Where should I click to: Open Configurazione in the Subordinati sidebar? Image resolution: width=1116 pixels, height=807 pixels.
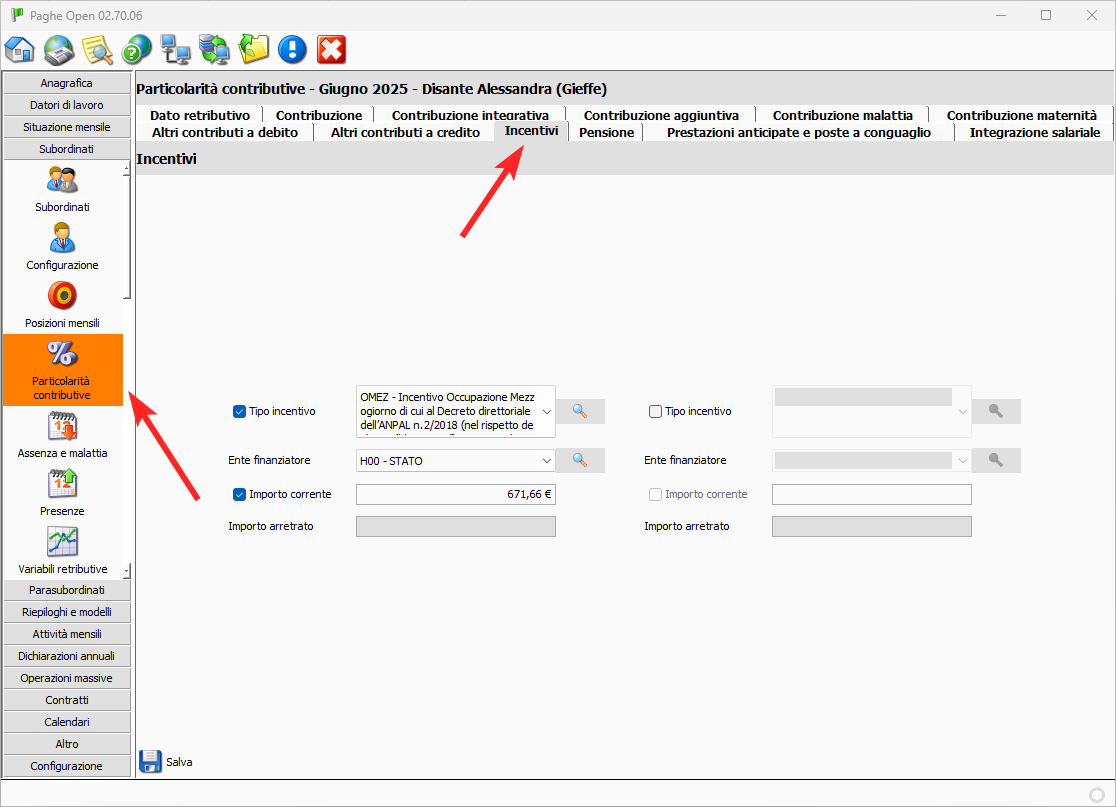pyautogui.click(x=62, y=246)
